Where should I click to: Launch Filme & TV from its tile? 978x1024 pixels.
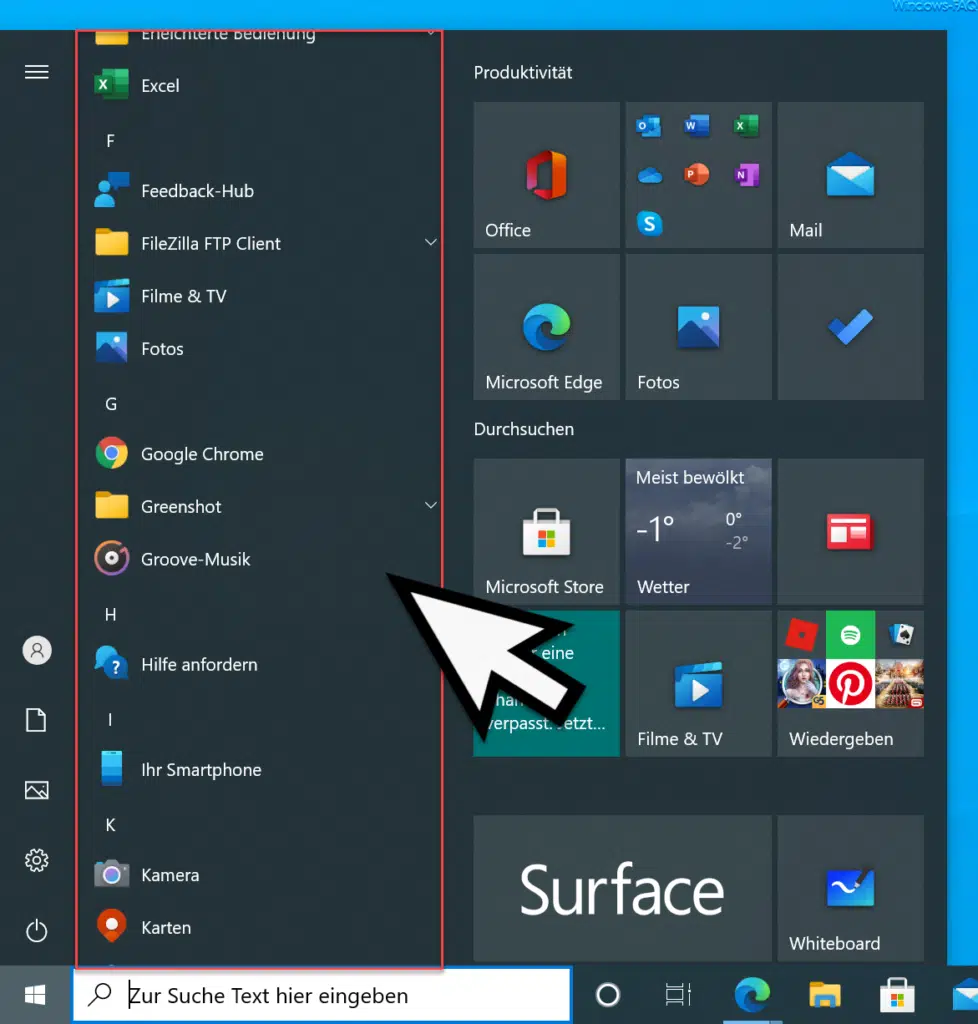(x=698, y=683)
